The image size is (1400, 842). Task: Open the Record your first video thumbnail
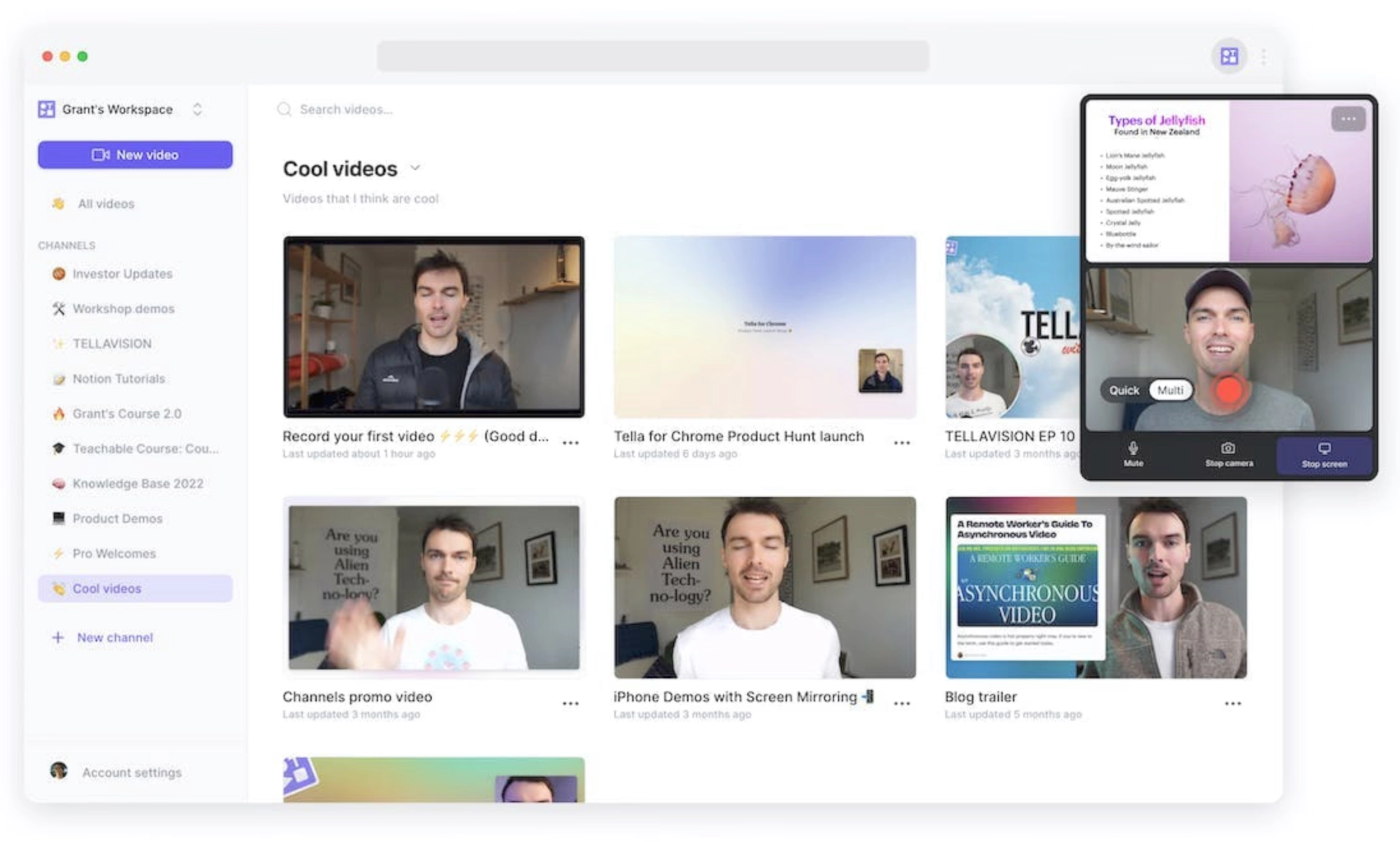434,327
